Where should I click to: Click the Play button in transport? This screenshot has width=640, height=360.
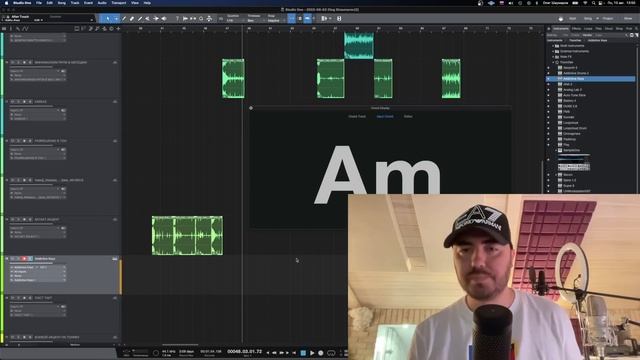pyautogui.click(x=312, y=353)
